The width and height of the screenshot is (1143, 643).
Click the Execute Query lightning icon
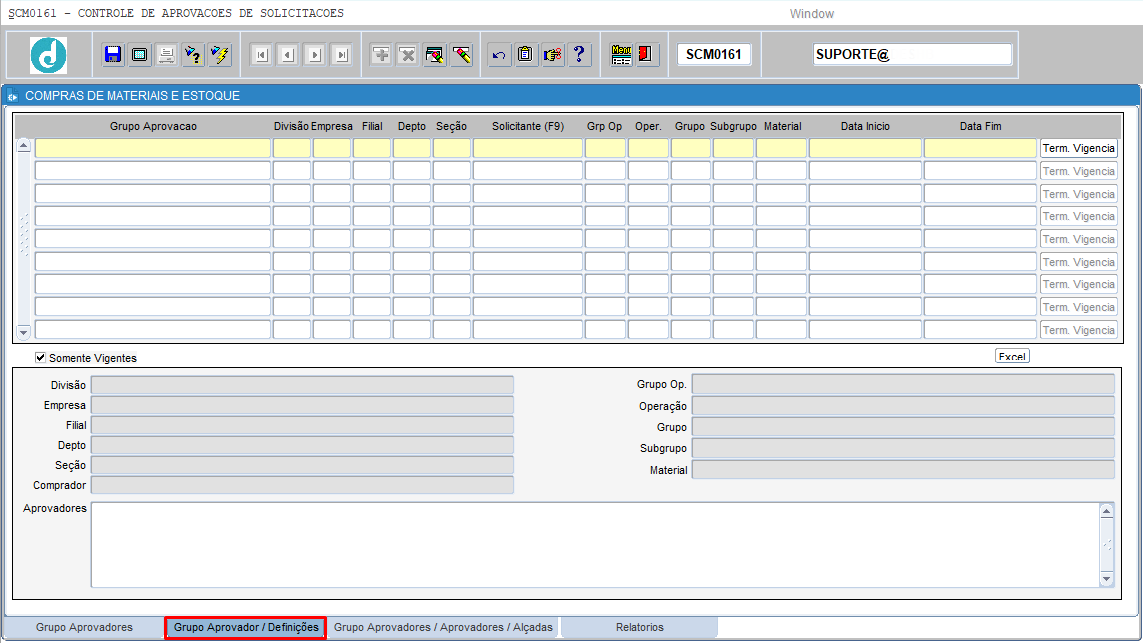(x=219, y=55)
